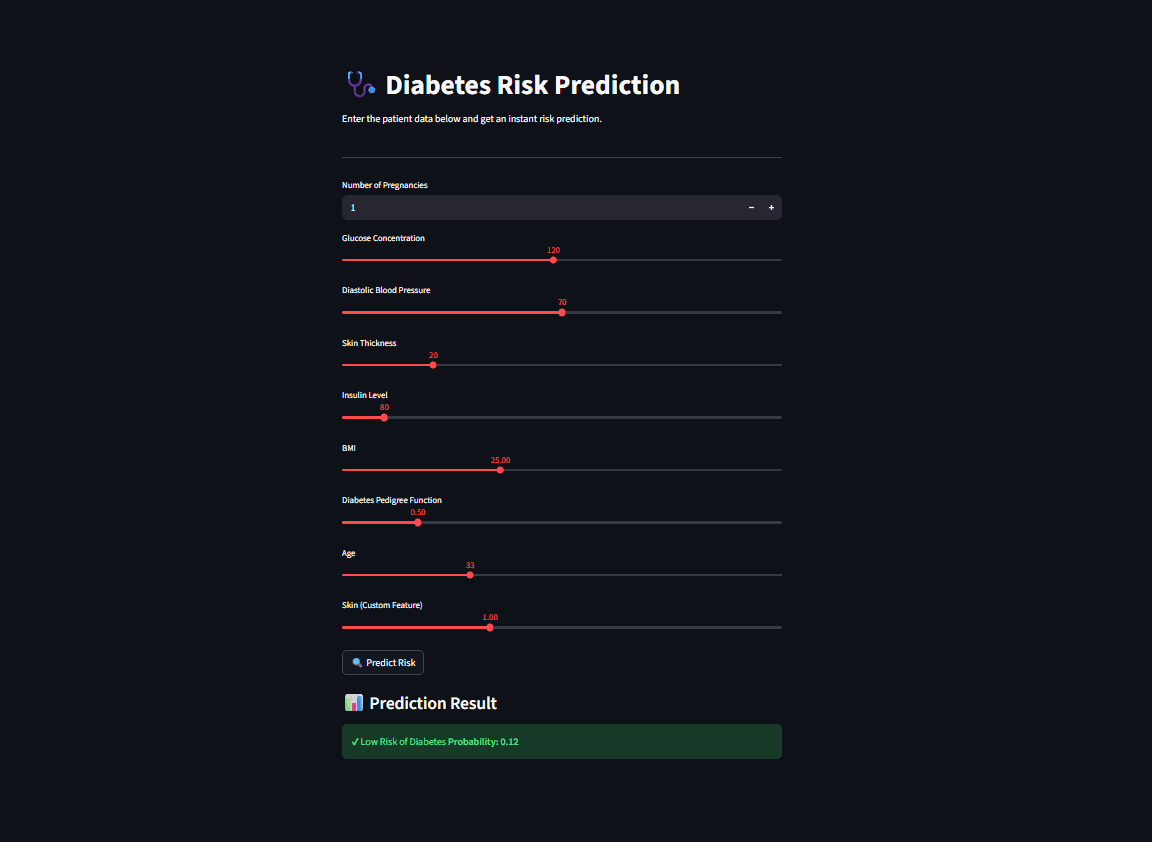
Task: Click the Diastolic Blood Pressure slider handle
Action: (x=562, y=312)
